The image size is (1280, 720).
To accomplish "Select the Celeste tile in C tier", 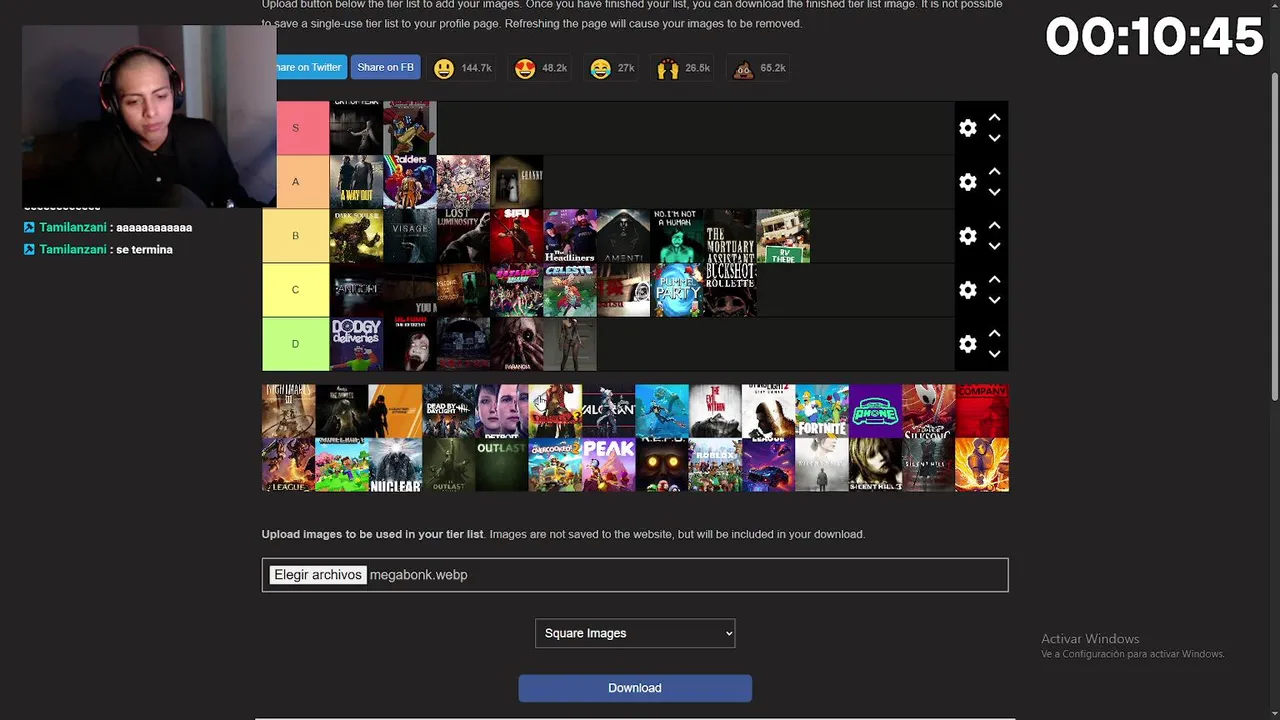I will (x=570, y=290).
